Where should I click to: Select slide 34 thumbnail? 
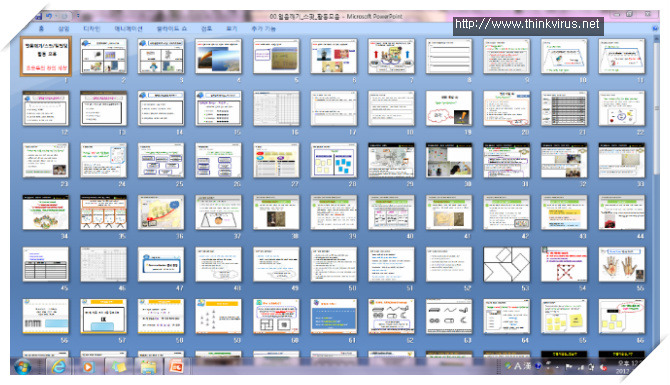46,212
